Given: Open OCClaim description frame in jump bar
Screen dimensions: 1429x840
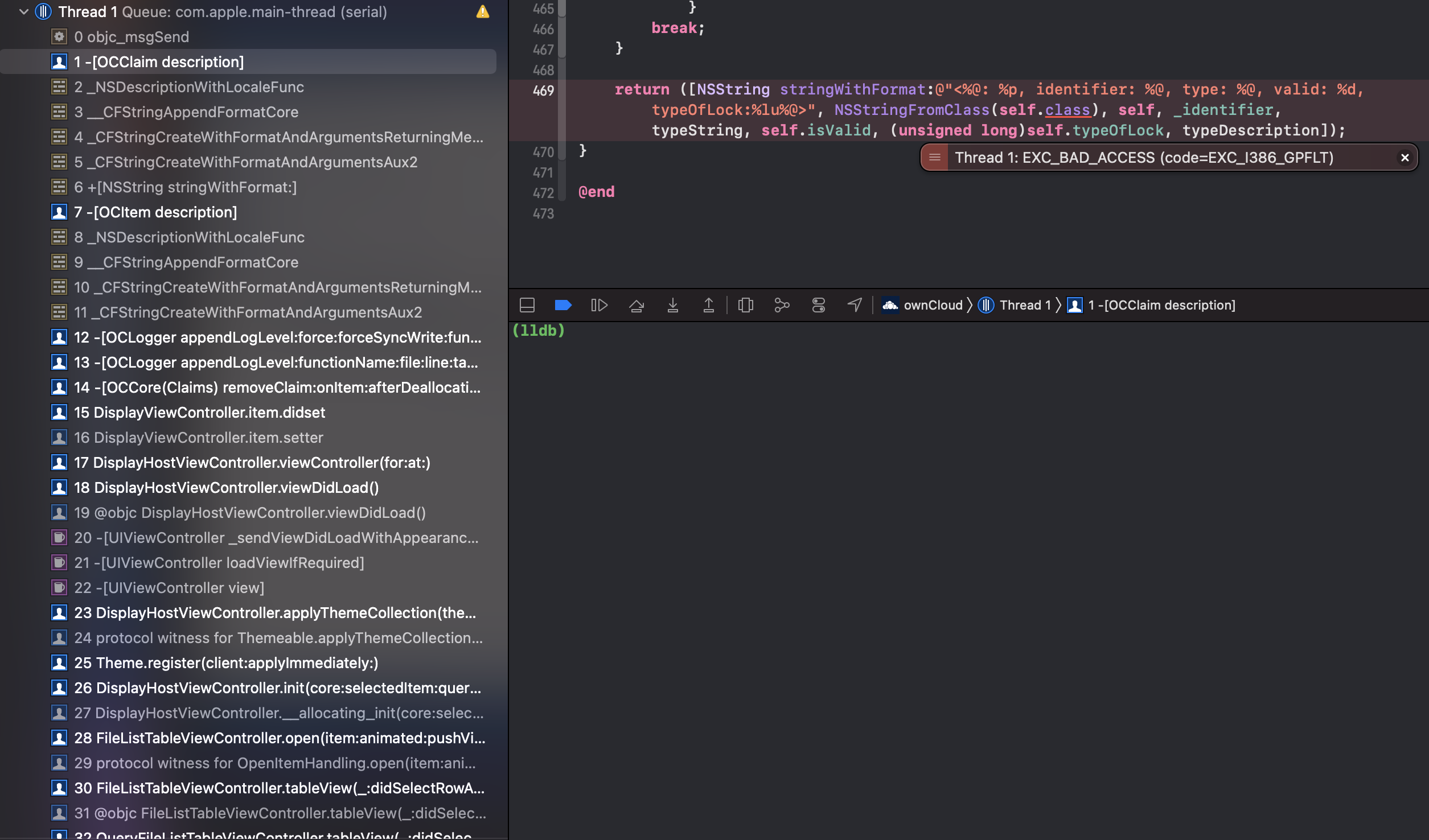Looking at the screenshot, I should point(1151,306).
